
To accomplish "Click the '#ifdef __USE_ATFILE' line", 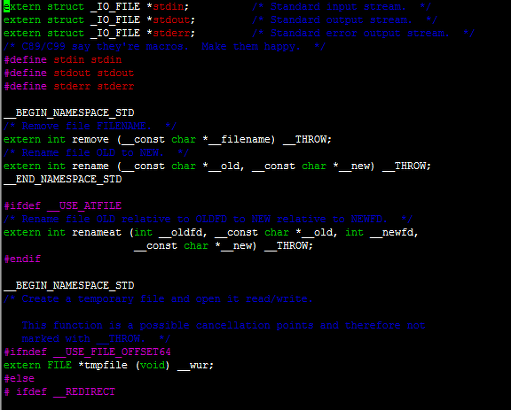I will [x=63, y=206].
